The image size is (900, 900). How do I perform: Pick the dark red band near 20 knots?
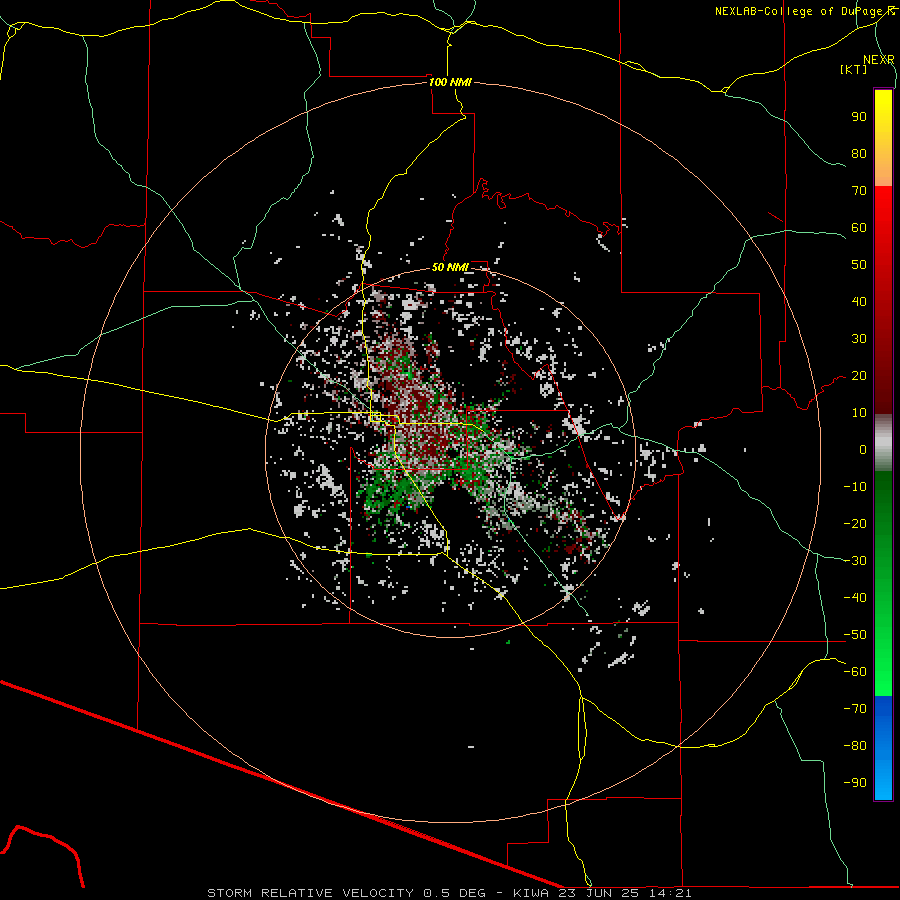(x=883, y=376)
